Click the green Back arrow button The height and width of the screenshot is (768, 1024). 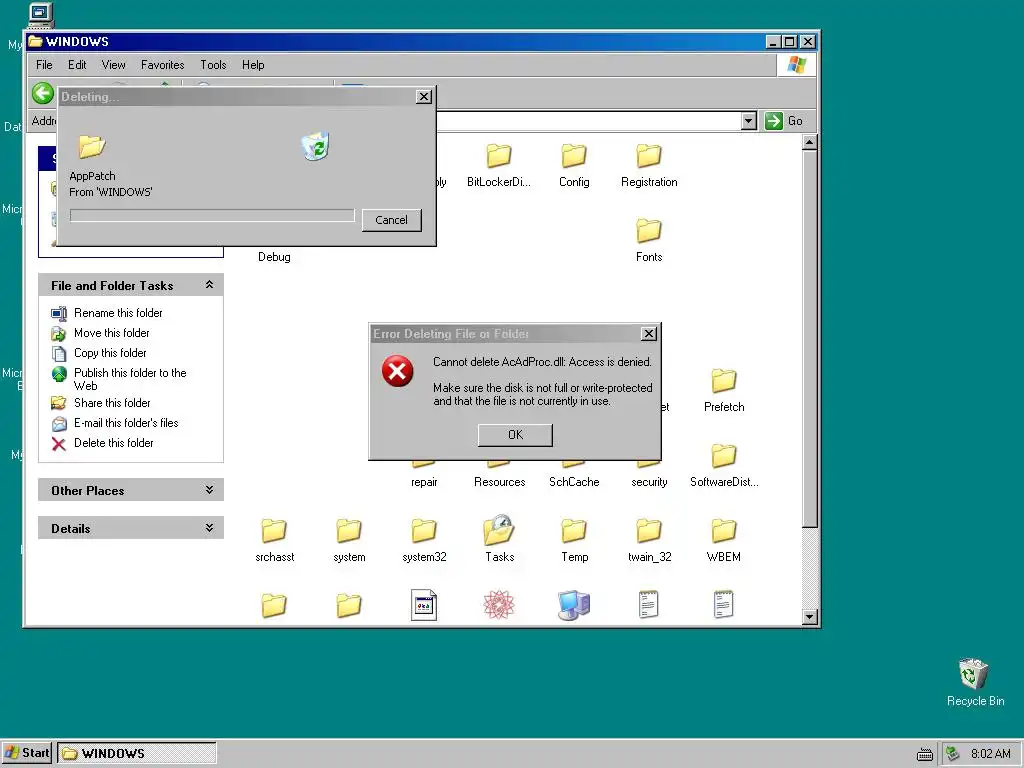tap(43, 93)
